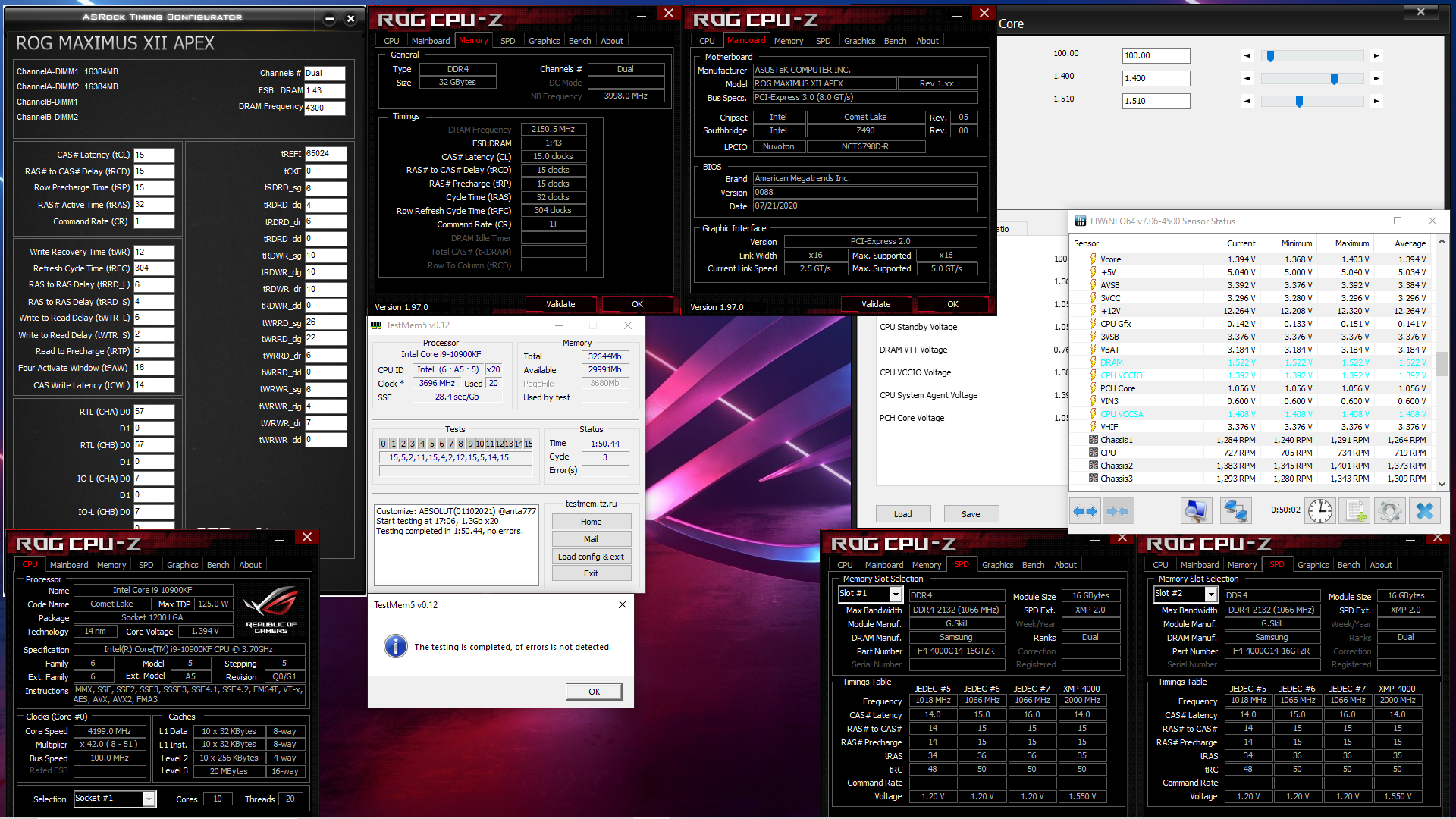Close HWiNFO sensors with blue X icon
The image size is (1456, 819).
click(x=1424, y=511)
